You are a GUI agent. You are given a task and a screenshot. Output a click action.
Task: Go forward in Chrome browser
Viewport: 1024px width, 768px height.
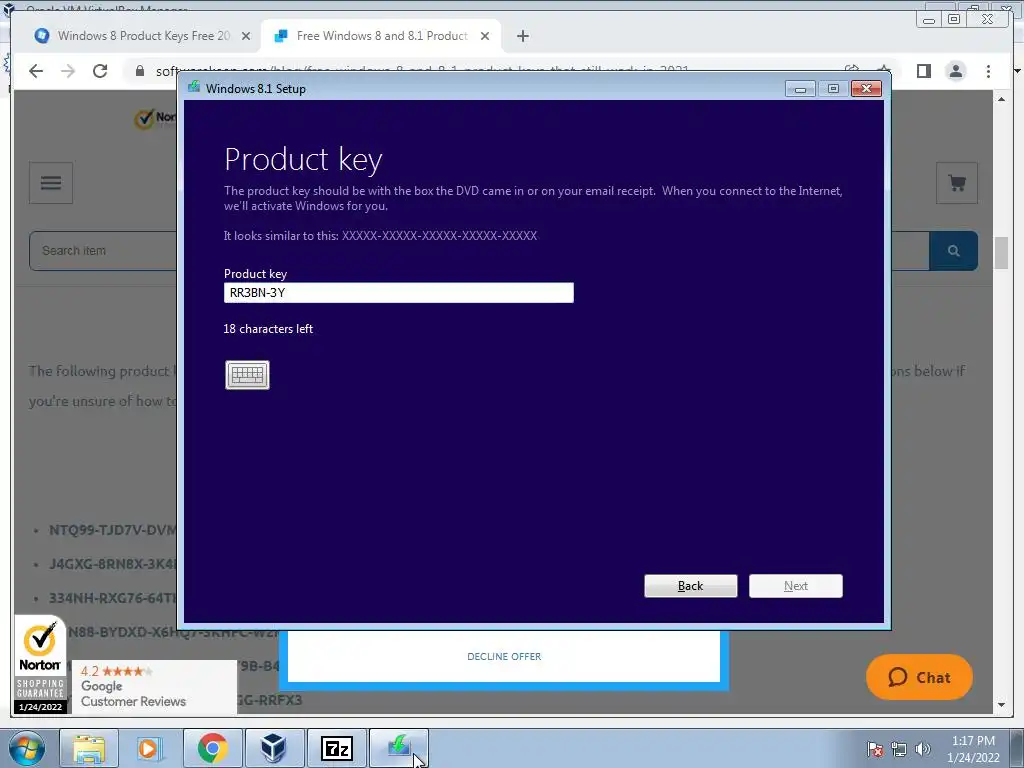(x=68, y=71)
